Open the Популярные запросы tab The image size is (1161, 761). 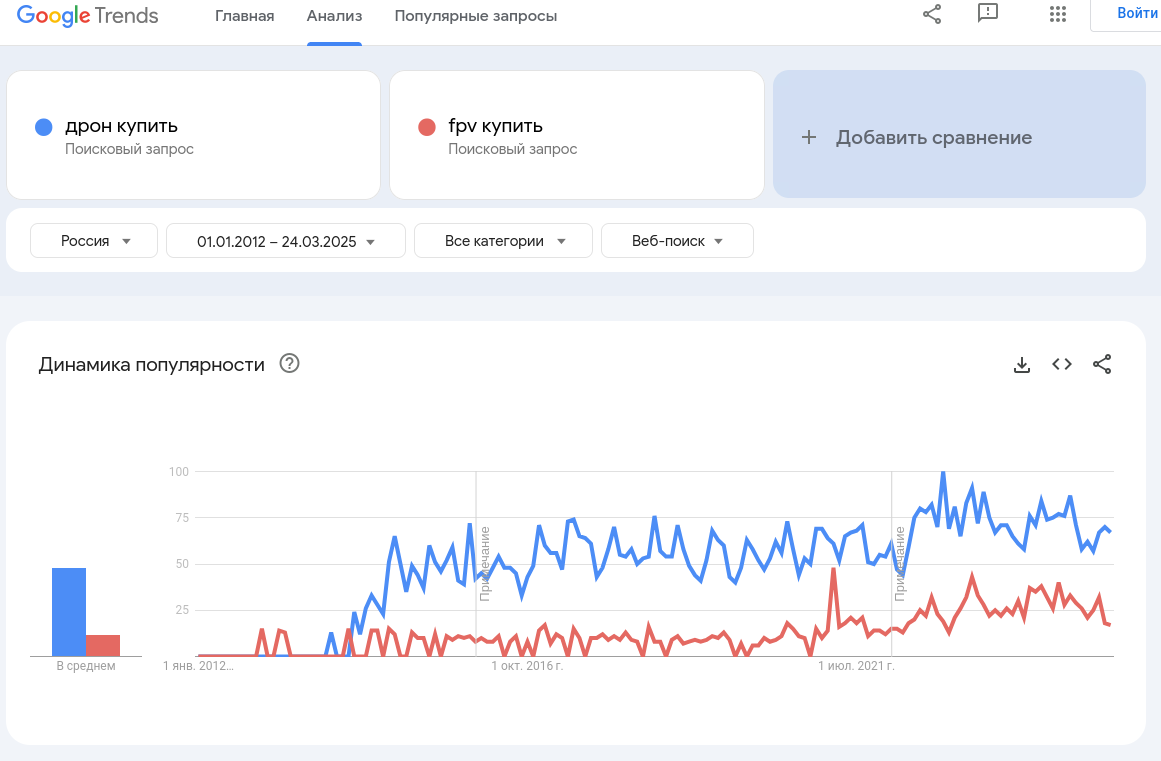pos(476,16)
